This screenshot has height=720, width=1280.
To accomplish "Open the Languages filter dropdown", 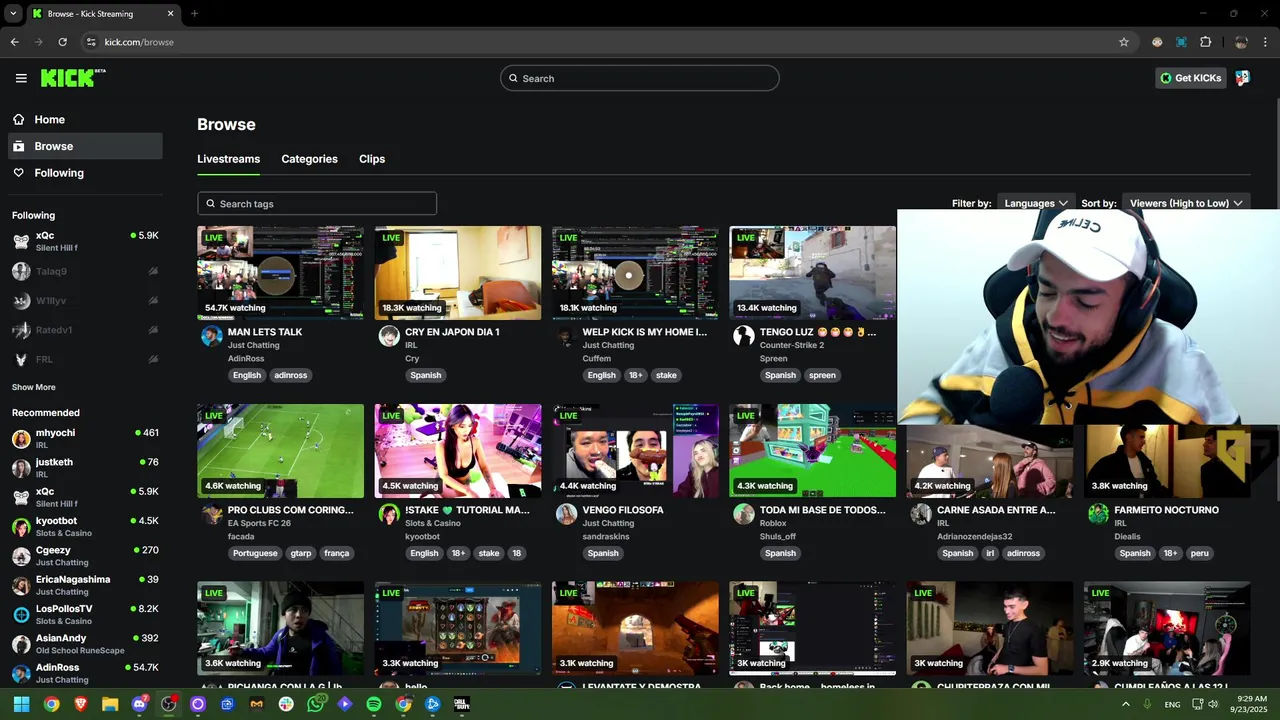I will pyautogui.click(x=1036, y=203).
